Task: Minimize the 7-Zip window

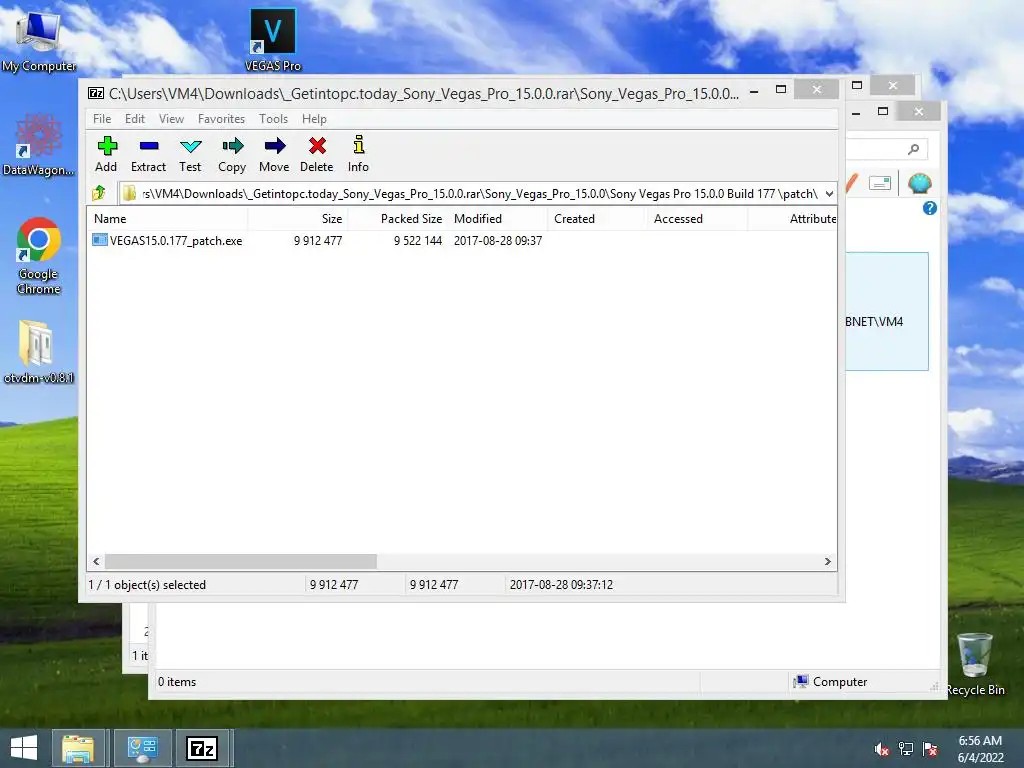Action: [754, 90]
